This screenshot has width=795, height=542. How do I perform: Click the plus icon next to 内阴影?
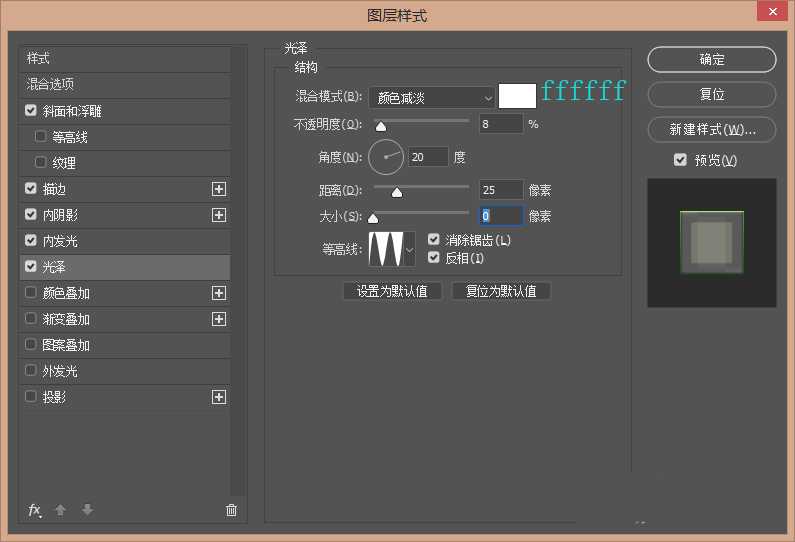click(219, 215)
